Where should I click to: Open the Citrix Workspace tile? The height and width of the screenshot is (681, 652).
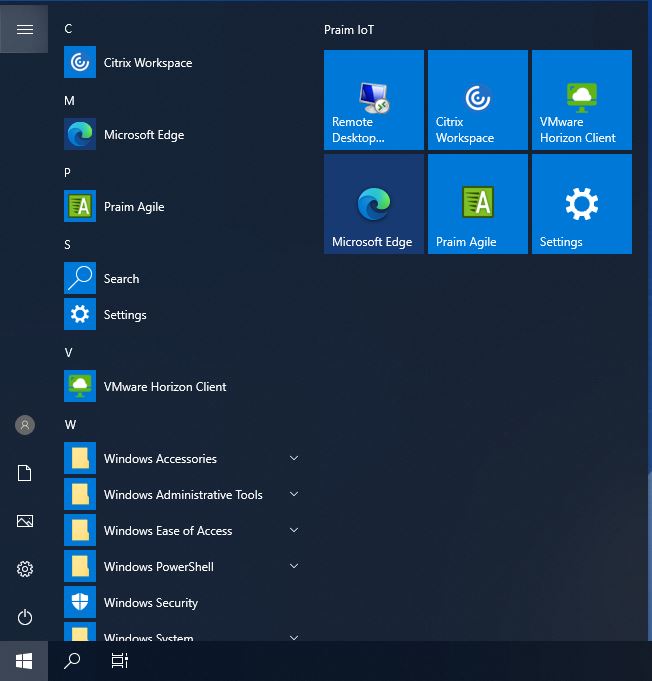coord(478,100)
